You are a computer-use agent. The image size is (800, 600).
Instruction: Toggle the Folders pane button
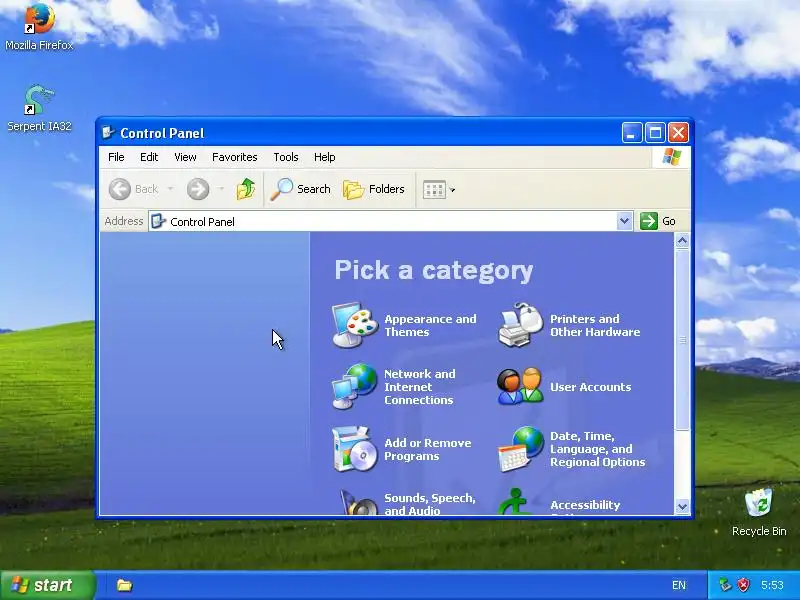(374, 189)
